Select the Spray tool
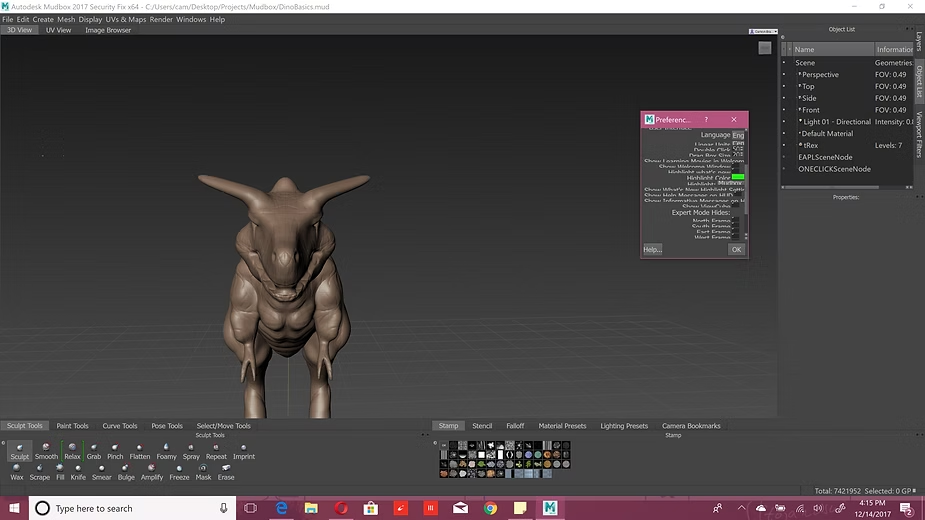925x520 pixels. click(191, 452)
